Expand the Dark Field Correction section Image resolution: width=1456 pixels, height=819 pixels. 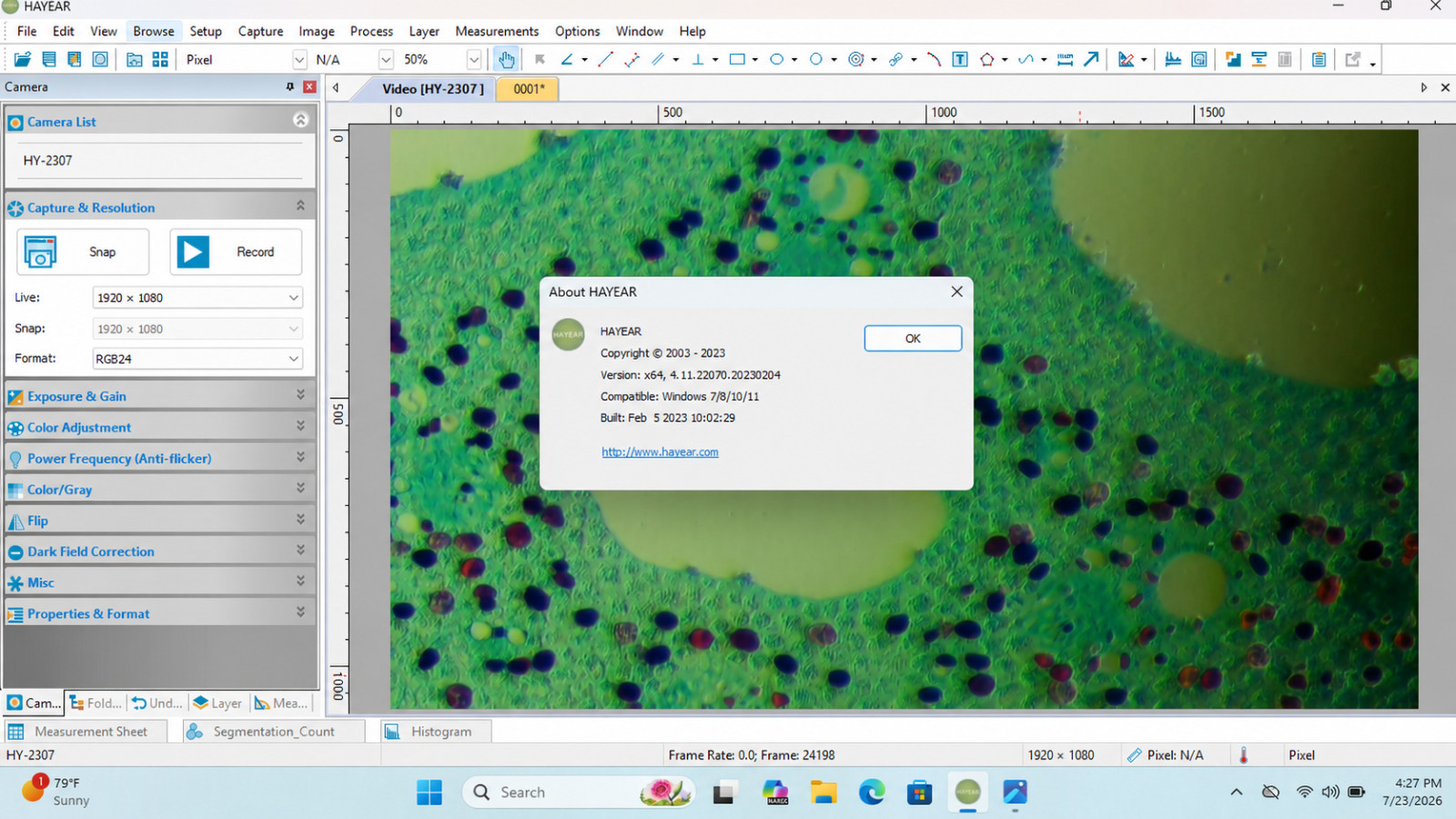pos(160,551)
